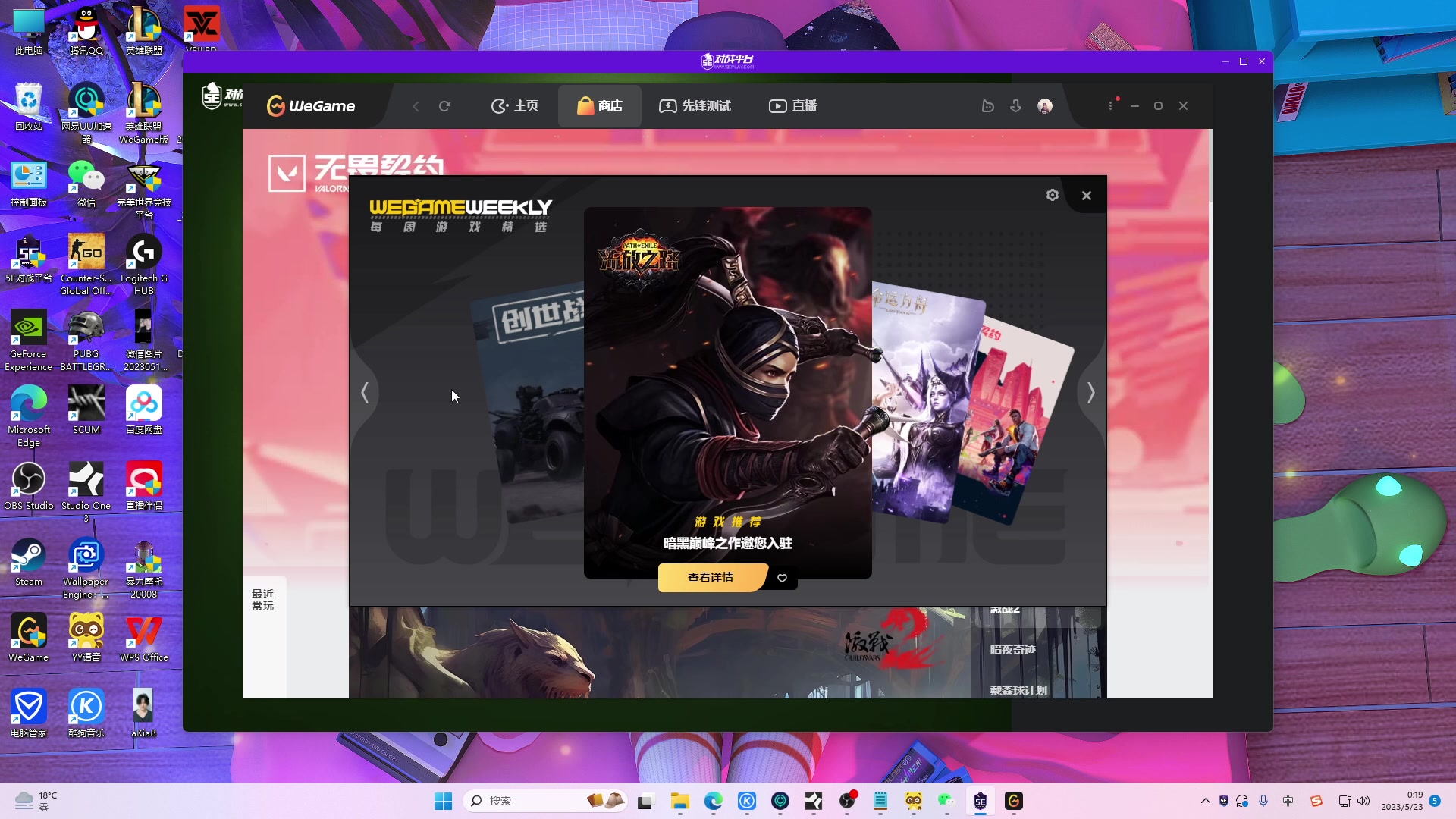Viewport: 1456px width, 819px height.
Task: Open the WeGame messages chat icon
Action: [987, 106]
